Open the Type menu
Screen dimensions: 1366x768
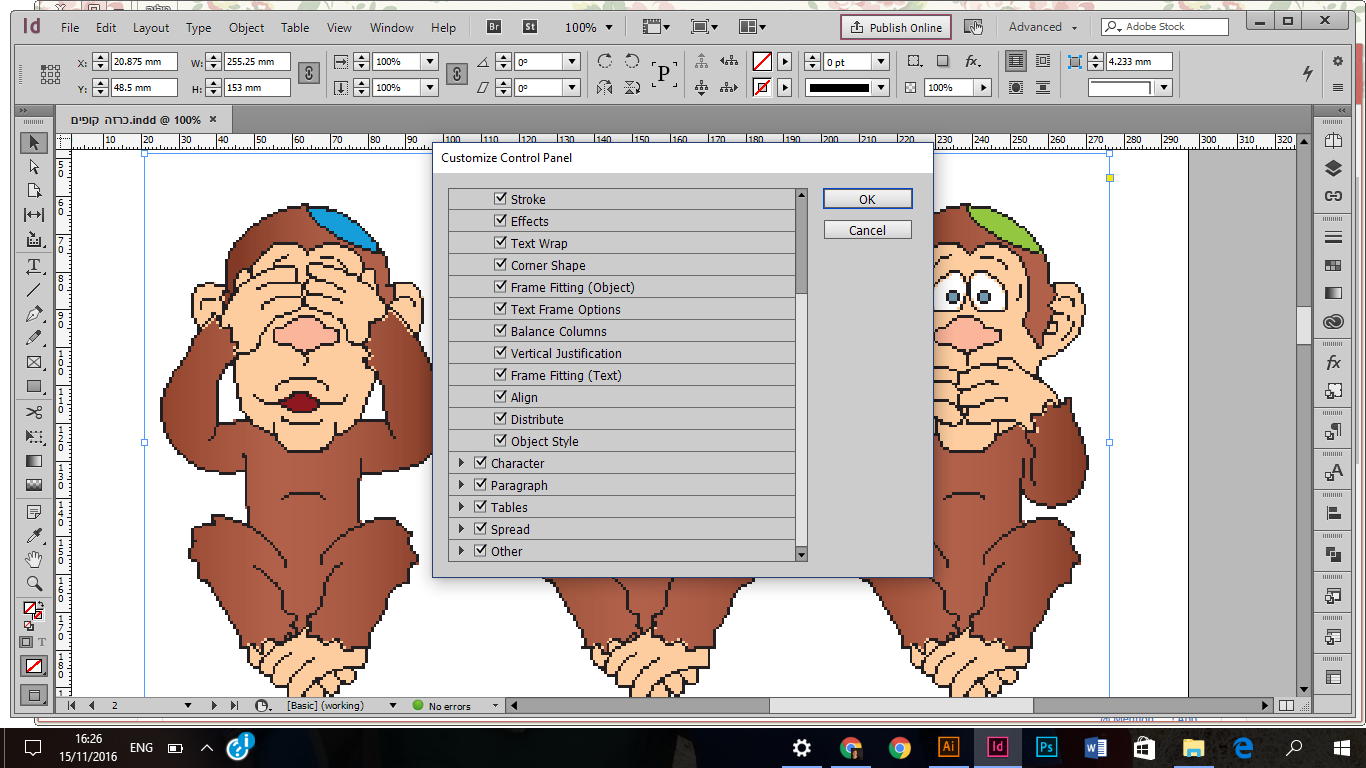[198, 27]
